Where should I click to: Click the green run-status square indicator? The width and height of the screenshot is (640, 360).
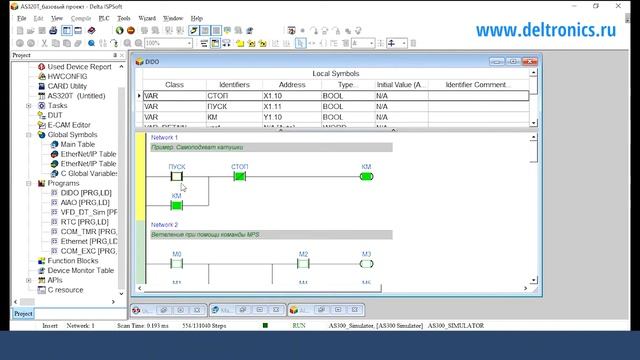point(265,325)
